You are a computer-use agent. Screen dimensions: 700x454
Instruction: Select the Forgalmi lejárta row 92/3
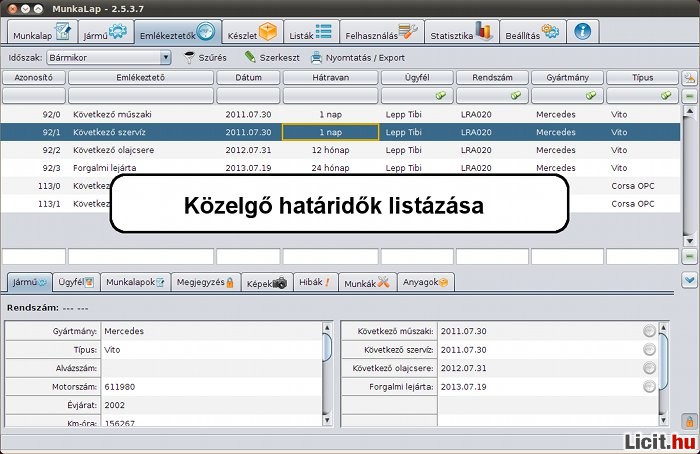click(x=340, y=168)
